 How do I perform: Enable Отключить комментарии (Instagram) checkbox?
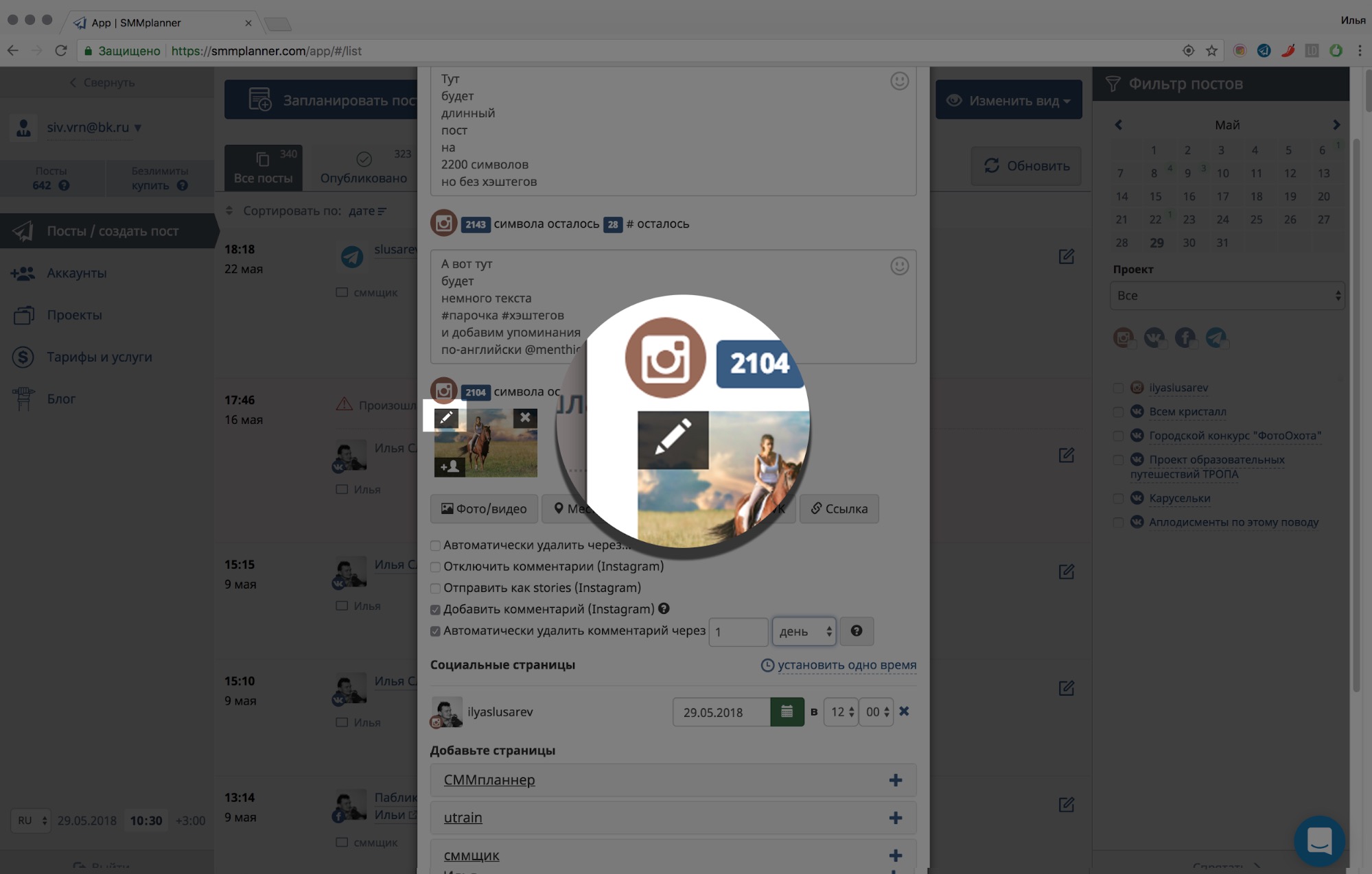pos(435,567)
